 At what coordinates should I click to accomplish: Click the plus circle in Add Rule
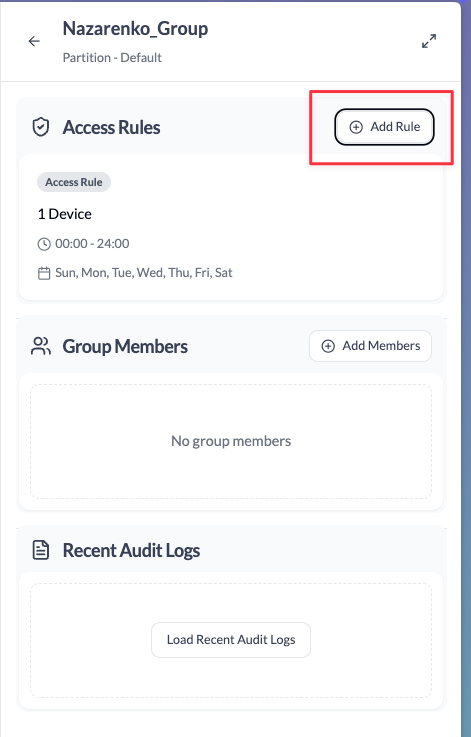356,127
